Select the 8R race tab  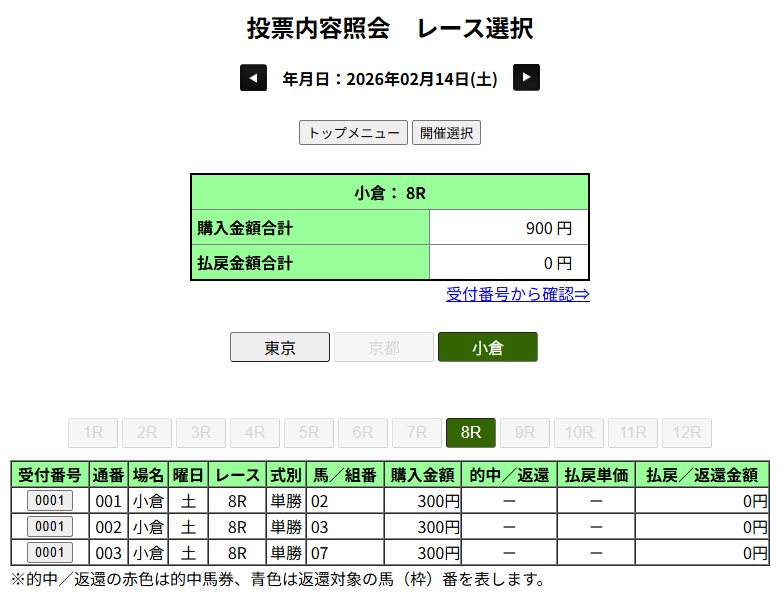pyautogui.click(x=471, y=433)
